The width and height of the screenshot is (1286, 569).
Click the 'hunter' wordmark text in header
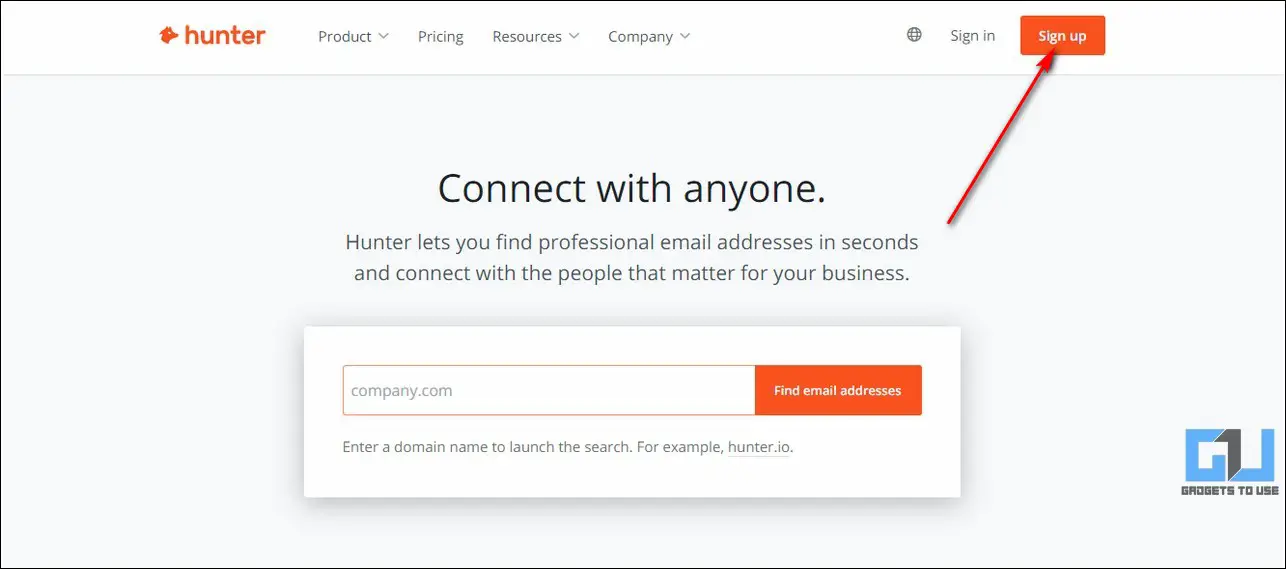click(x=225, y=36)
